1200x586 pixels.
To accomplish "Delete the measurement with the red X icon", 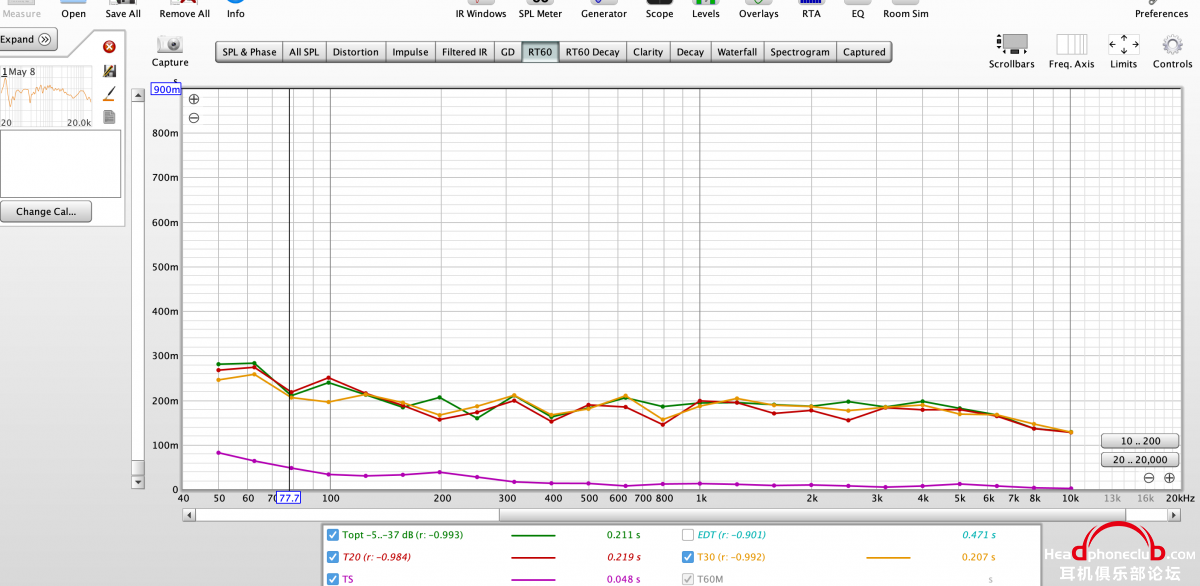I will 109,47.
